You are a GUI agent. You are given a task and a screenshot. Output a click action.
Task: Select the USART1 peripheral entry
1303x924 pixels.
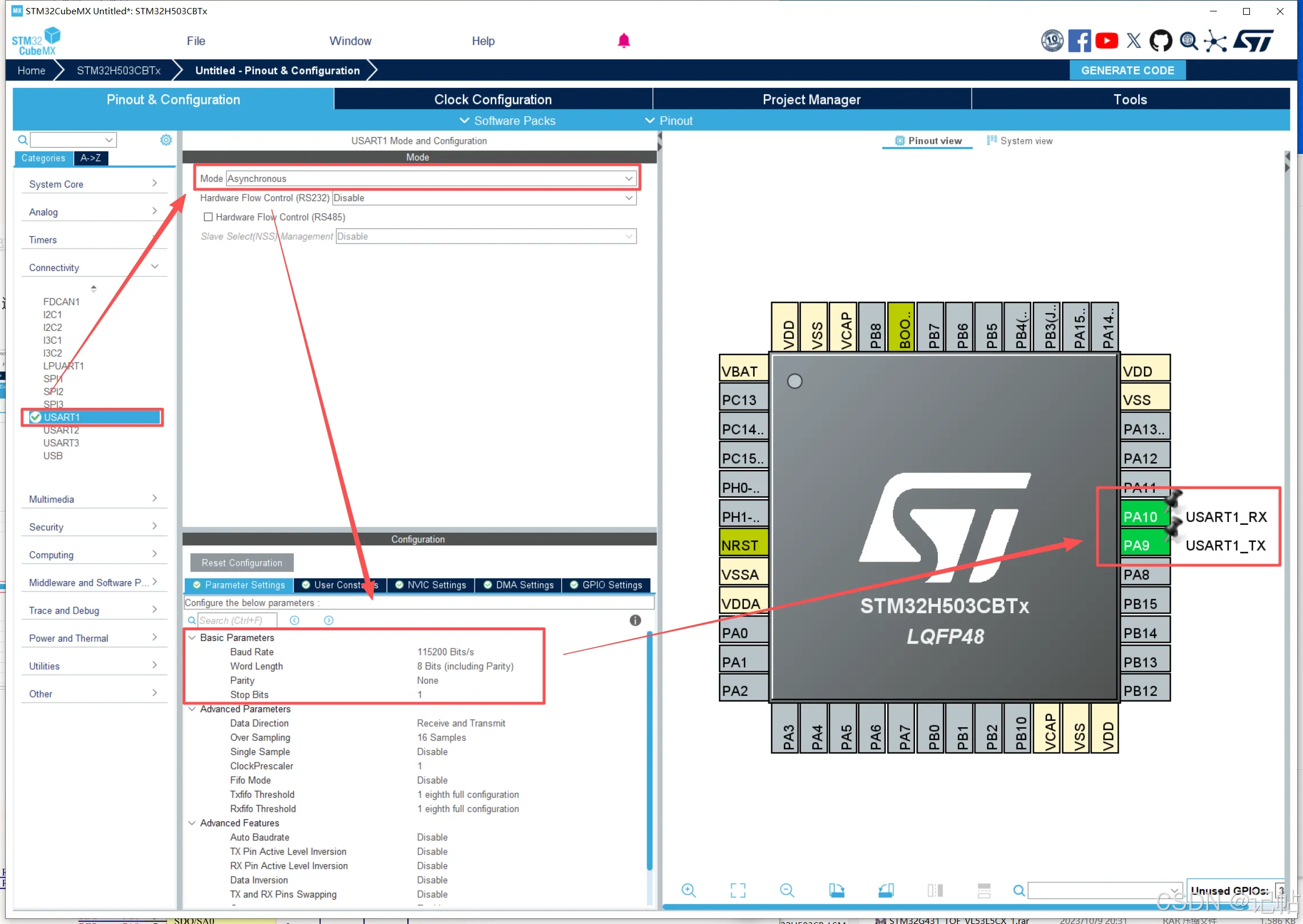pos(62,418)
